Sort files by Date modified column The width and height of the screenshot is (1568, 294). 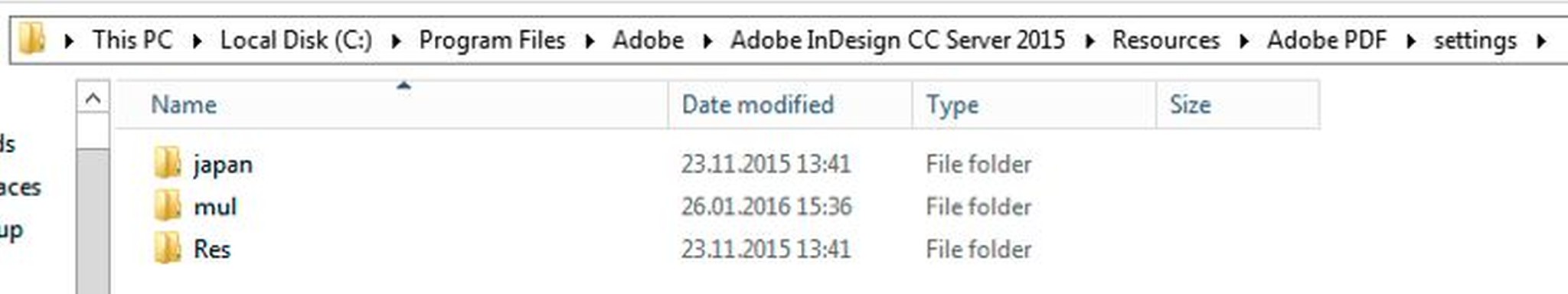coord(790,104)
